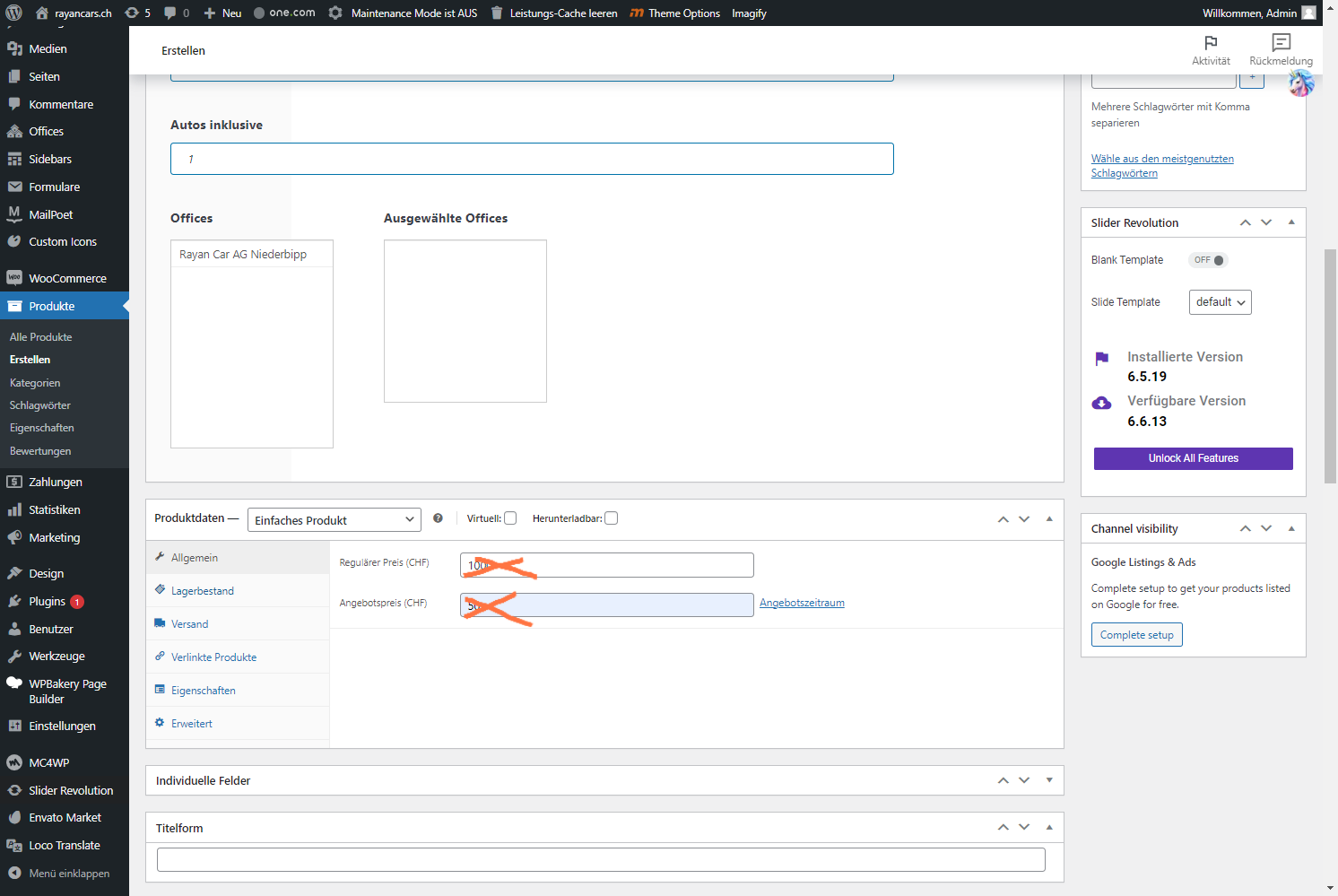
Task: Move the Slider Revolution panel down
Action: [1266, 222]
